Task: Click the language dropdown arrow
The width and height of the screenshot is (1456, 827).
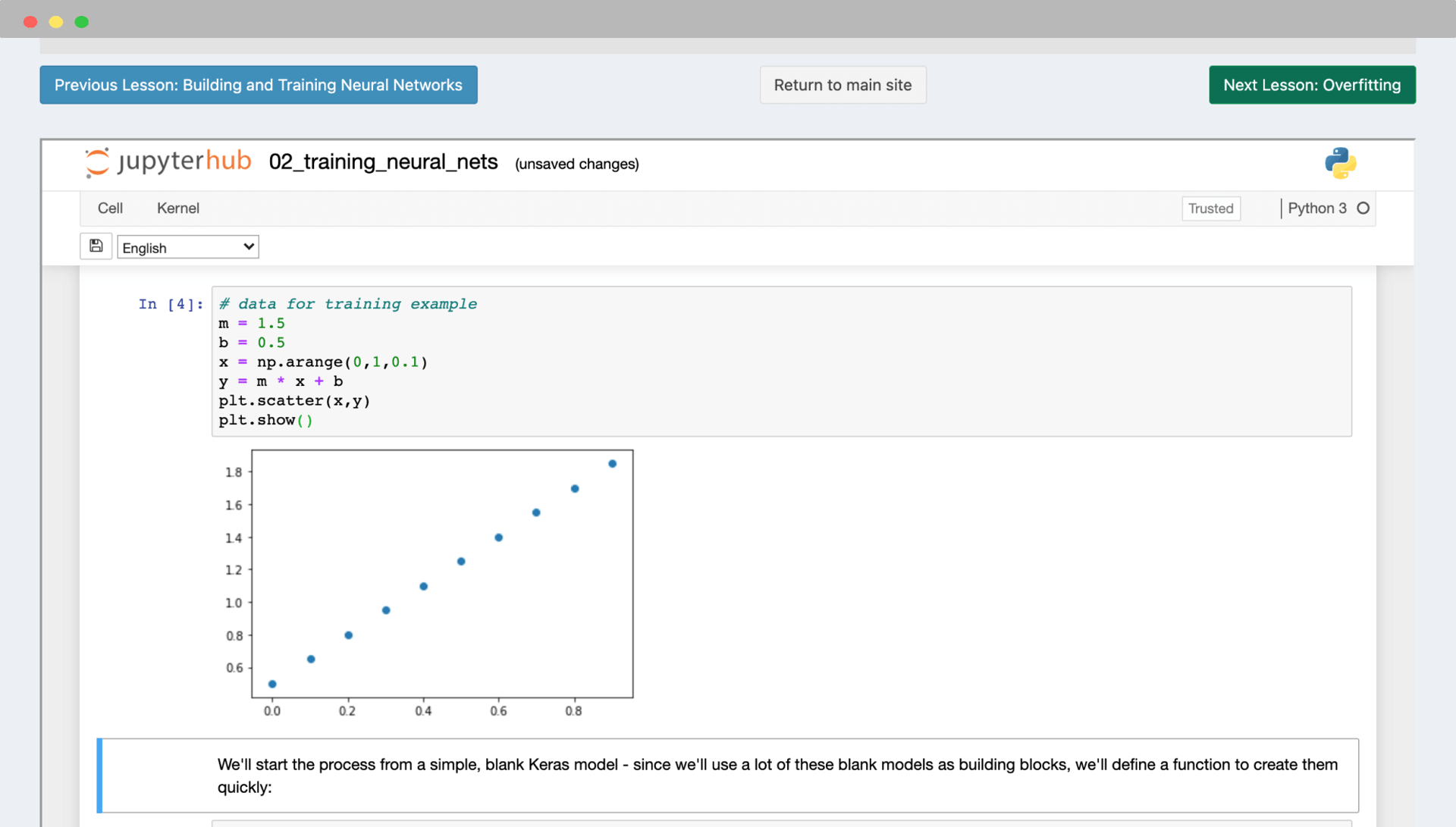Action: click(x=248, y=247)
